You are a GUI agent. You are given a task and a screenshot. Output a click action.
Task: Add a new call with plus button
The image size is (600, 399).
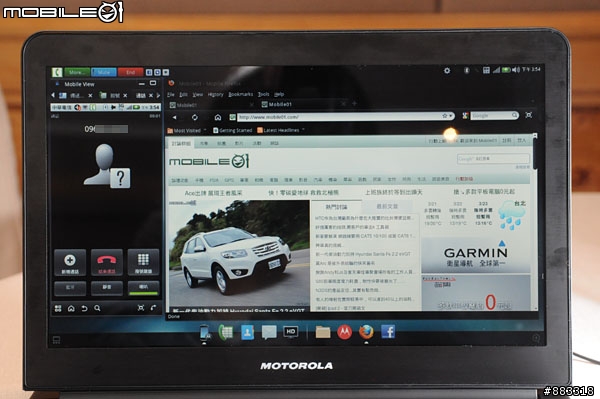click(x=70, y=262)
